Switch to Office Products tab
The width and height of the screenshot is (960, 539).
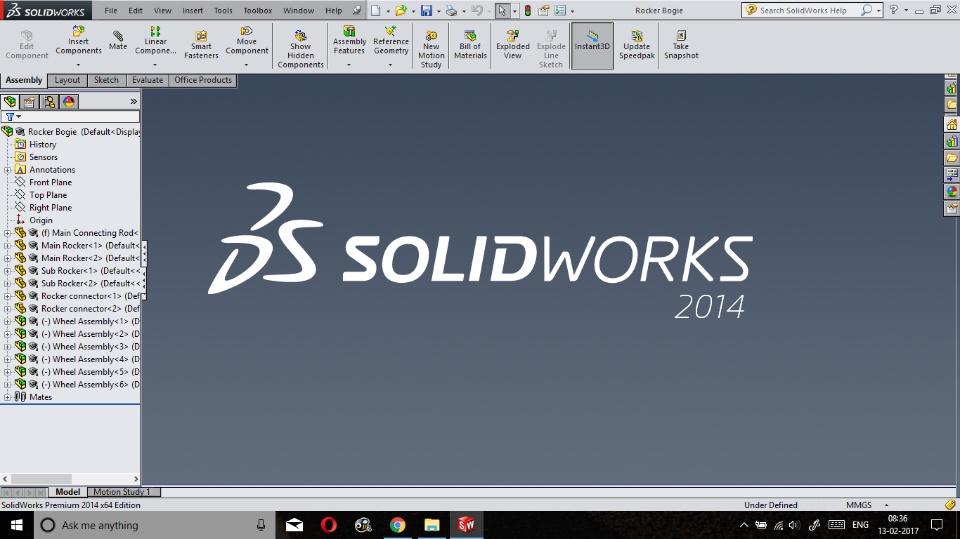[203, 80]
